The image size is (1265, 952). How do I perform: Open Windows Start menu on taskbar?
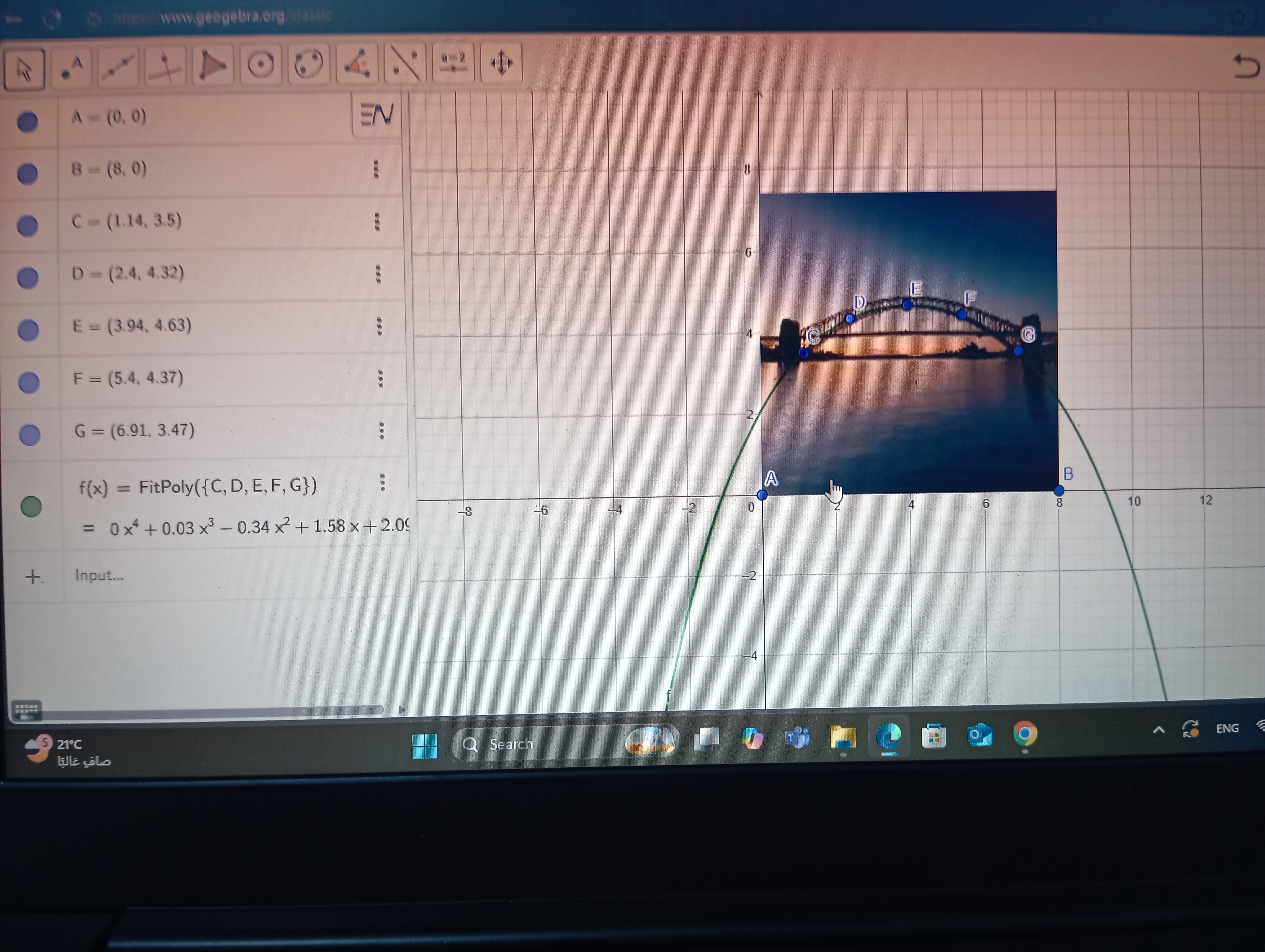point(424,745)
